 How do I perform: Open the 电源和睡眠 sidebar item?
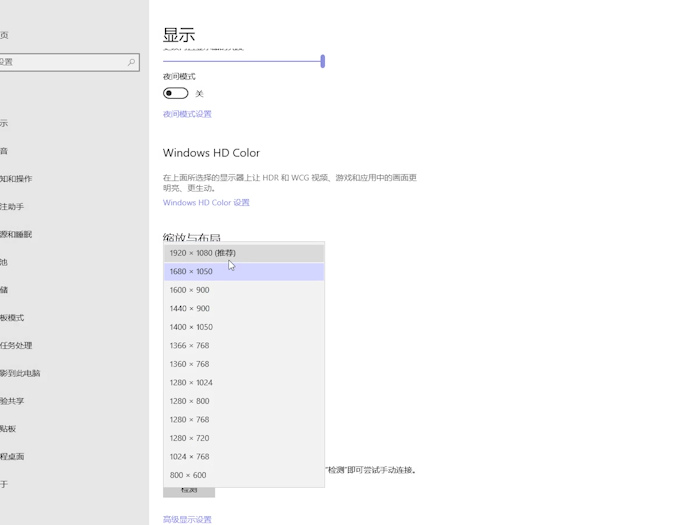tap(16, 234)
